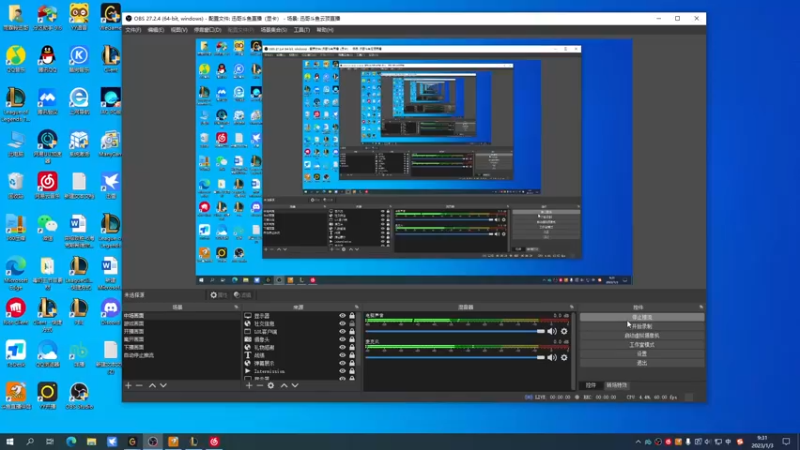This screenshot has height=450, width=800.
Task: Open the 场景集合(S) menu
Action: (273, 30)
